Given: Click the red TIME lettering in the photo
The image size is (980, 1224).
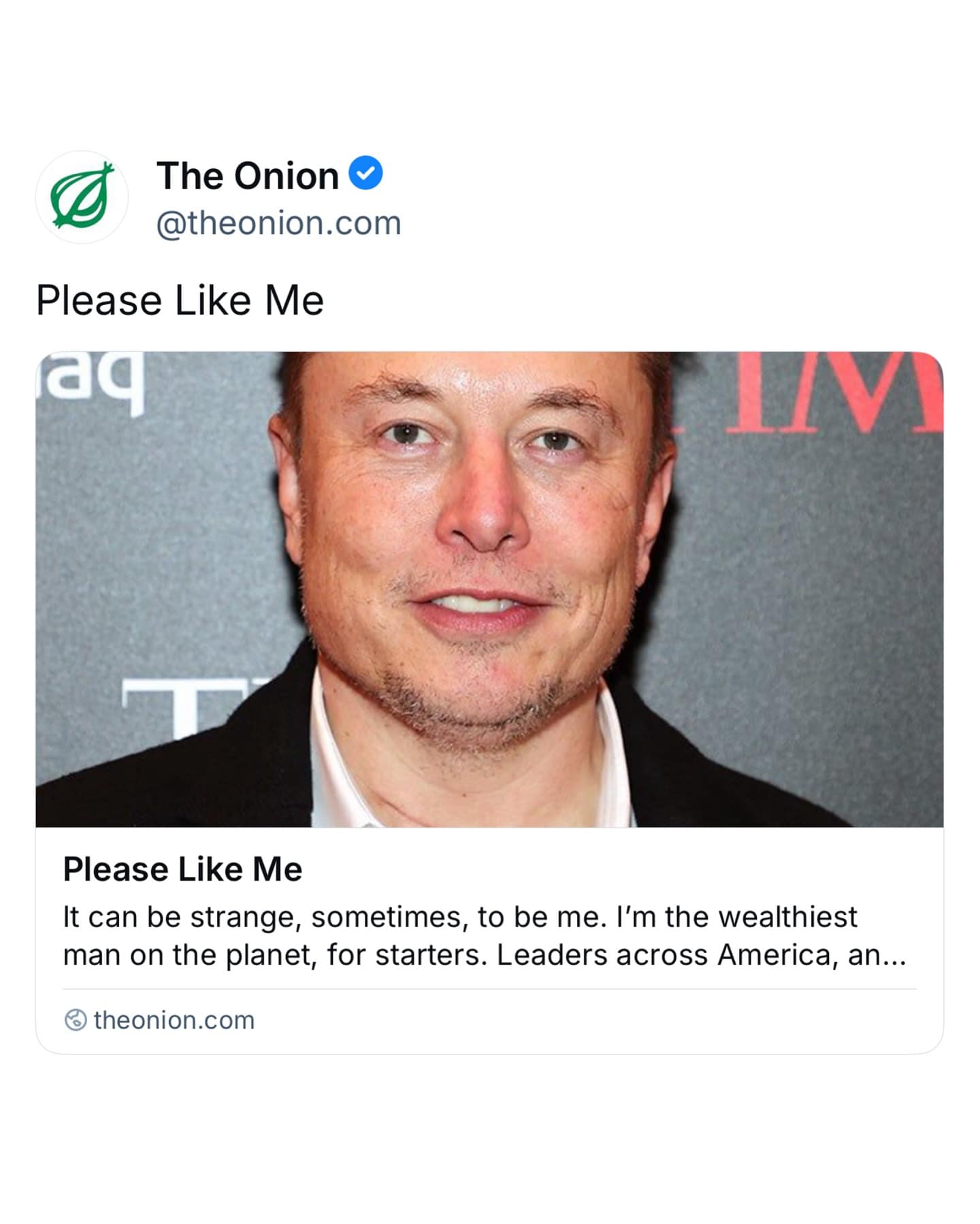Looking at the screenshot, I should 837,395.
